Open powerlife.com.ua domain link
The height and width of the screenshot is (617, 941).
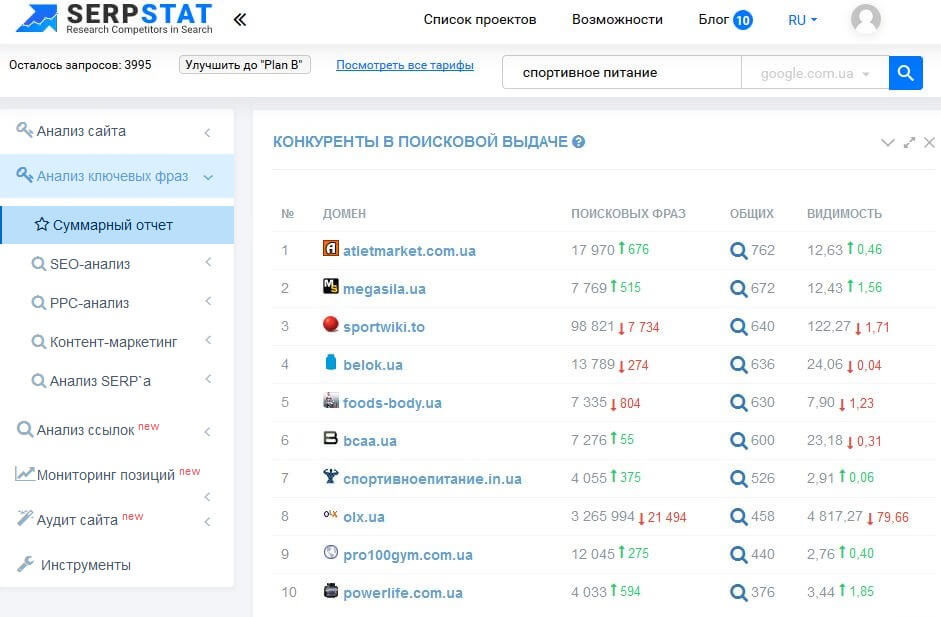point(403,593)
